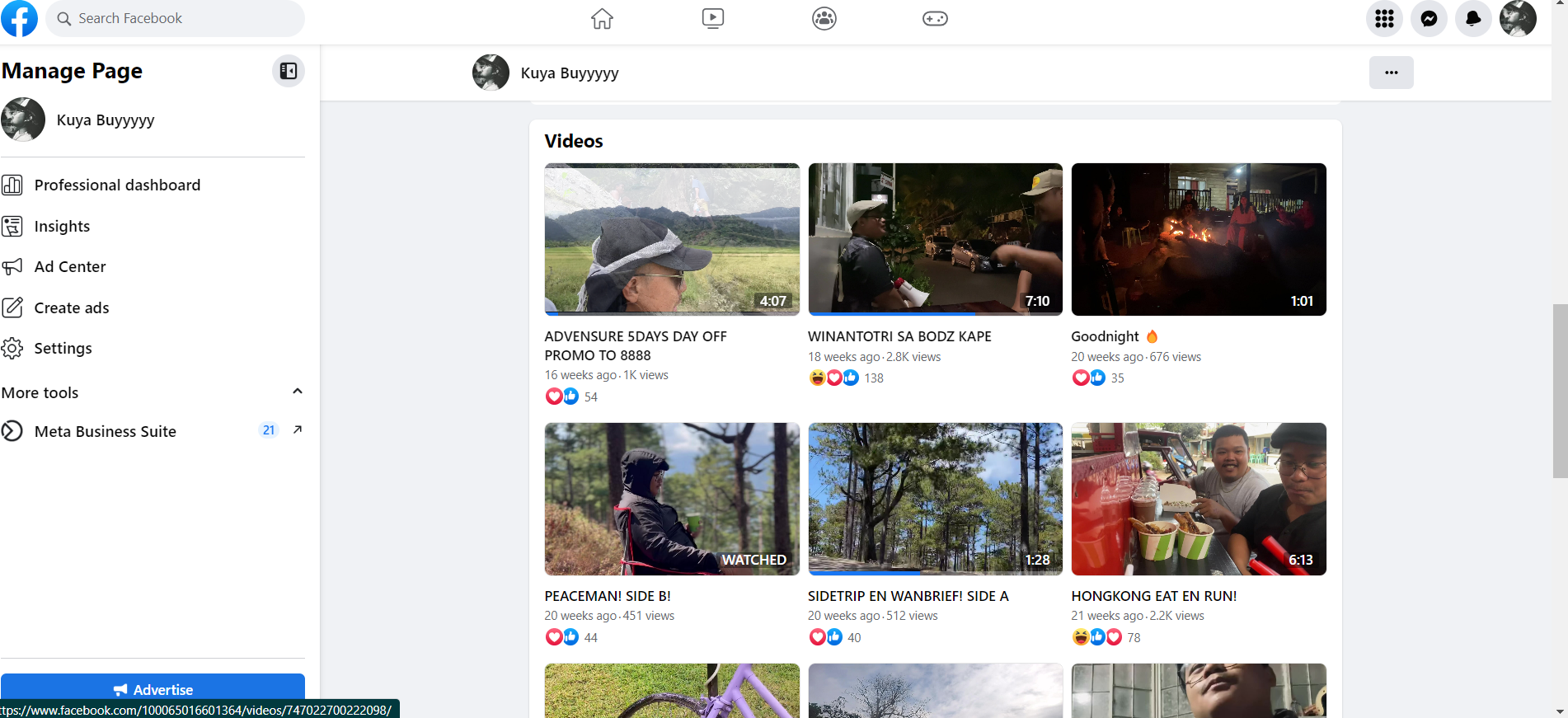Open SIDETRIP EN WANBRIEF! SIDE A video title
1568x718 pixels.
(x=908, y=596)
